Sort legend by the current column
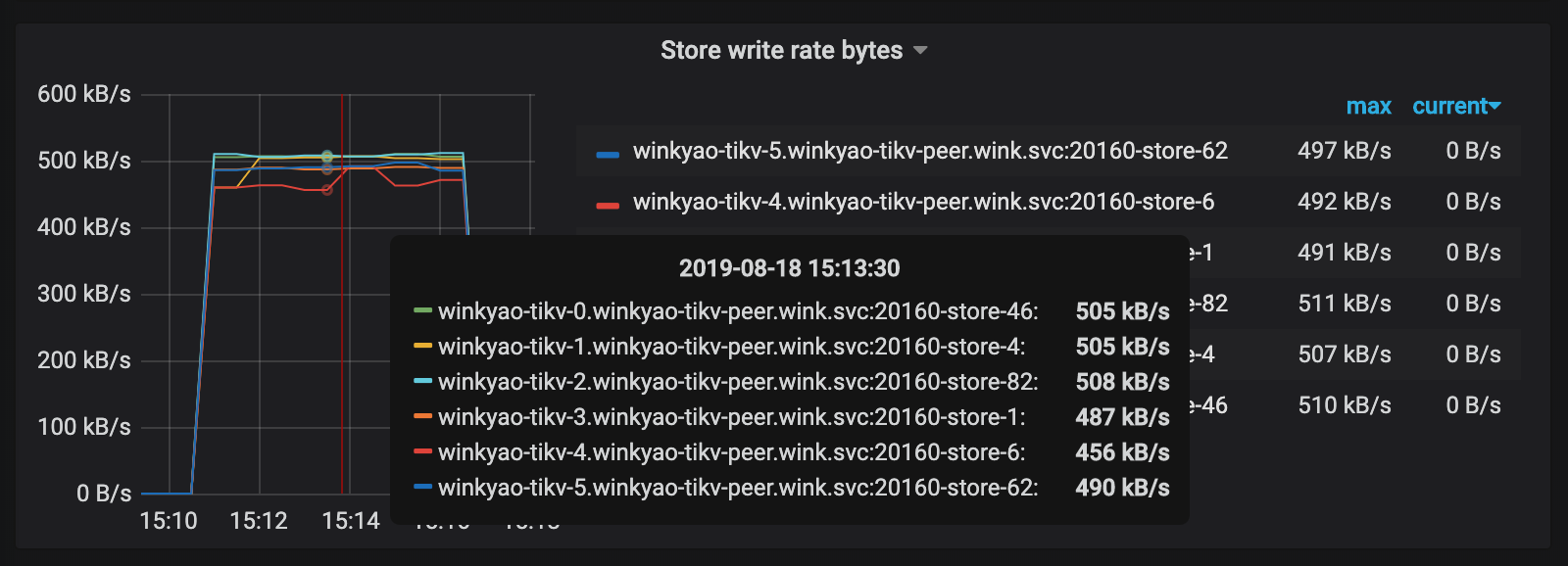Viewport: 1568px width, 566px height. [1449, 107]
